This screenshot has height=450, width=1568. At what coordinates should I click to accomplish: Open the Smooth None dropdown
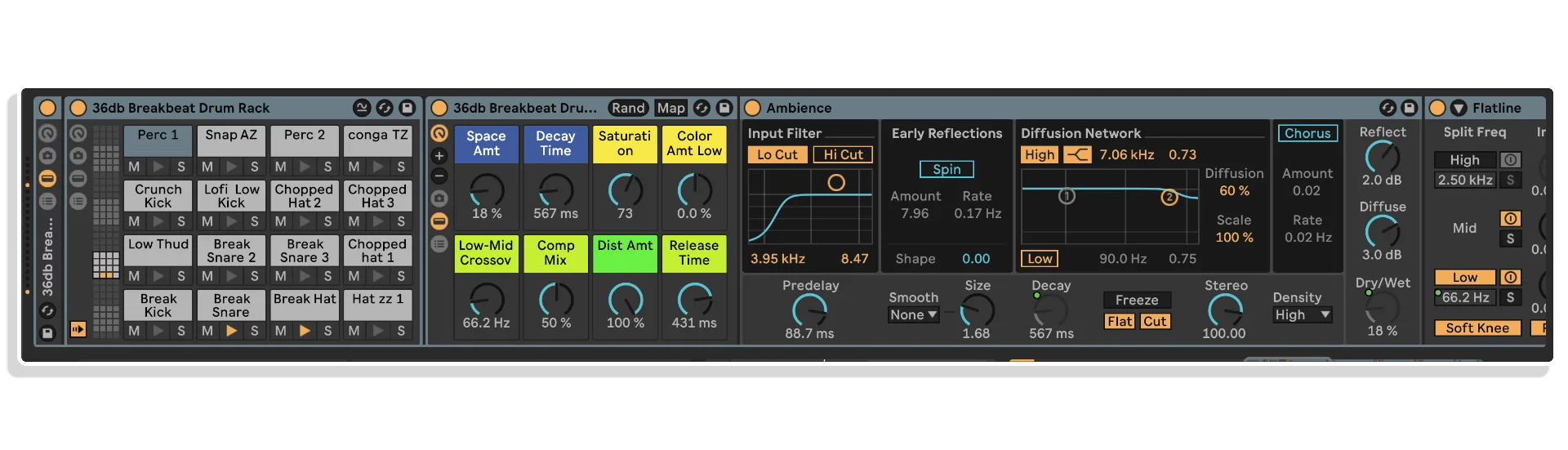pyautogui.click(x=914, y=314)
